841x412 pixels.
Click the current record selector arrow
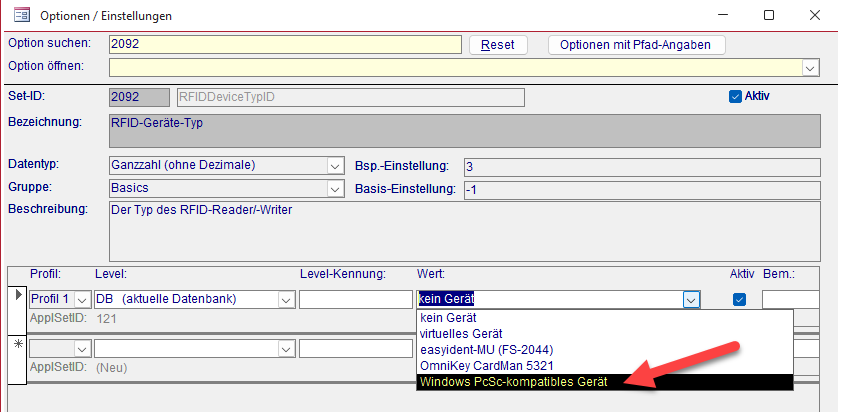(x=15, y=297)
